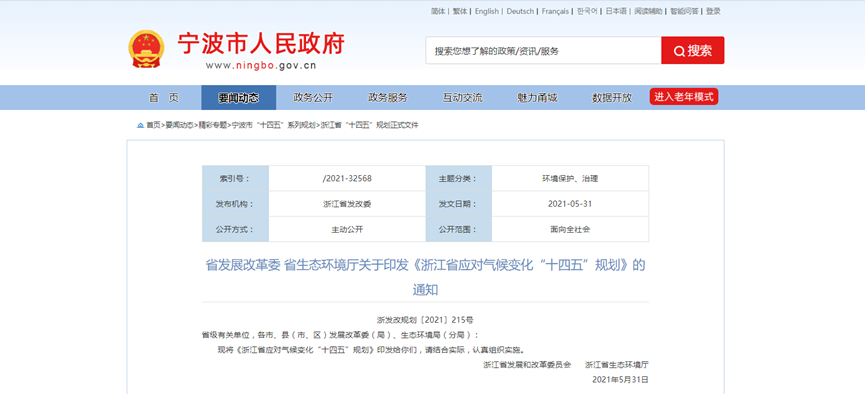Click document number 浙发改规划〔2021〕215号

425,320
